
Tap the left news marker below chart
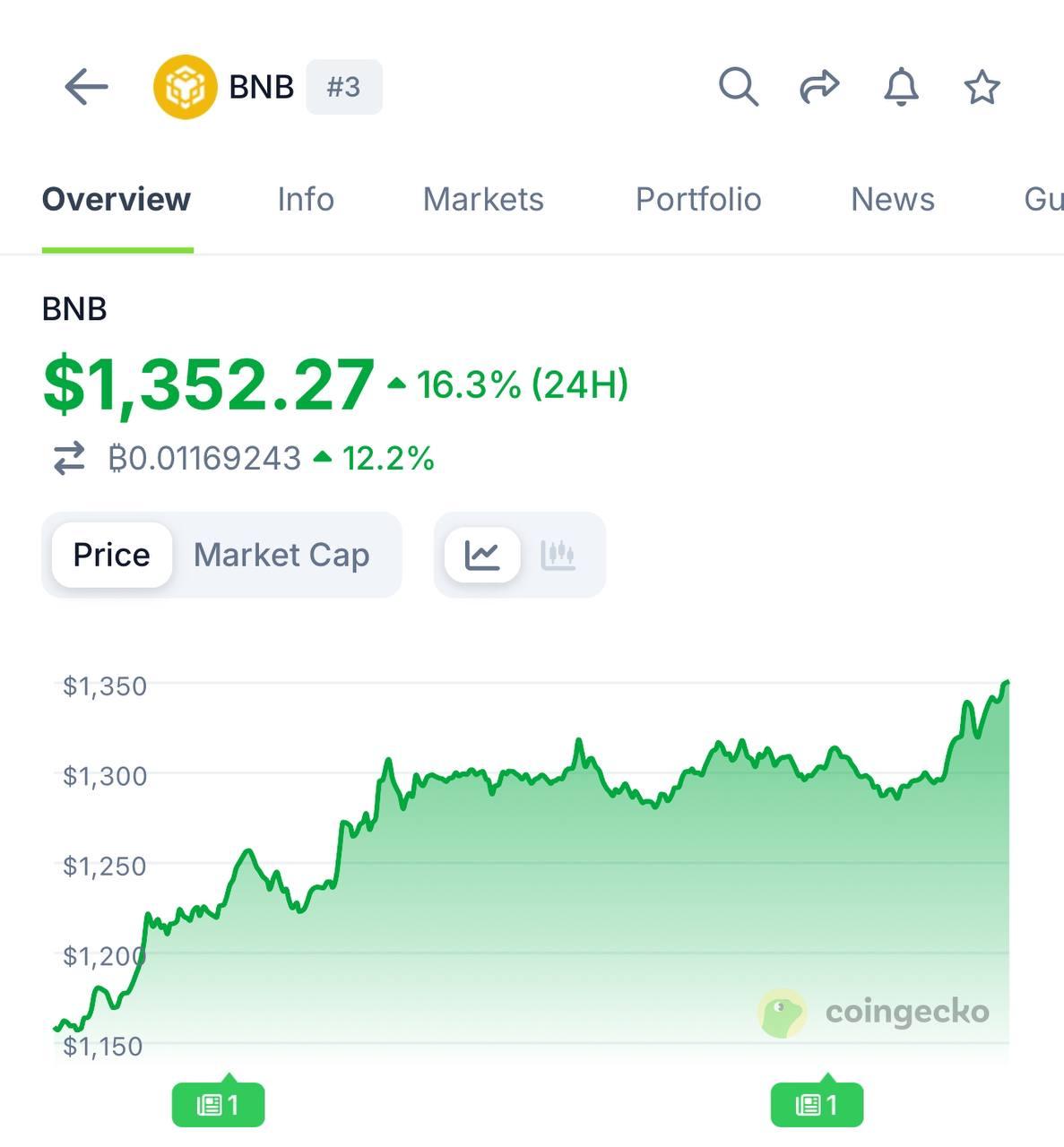(218, 1104)
